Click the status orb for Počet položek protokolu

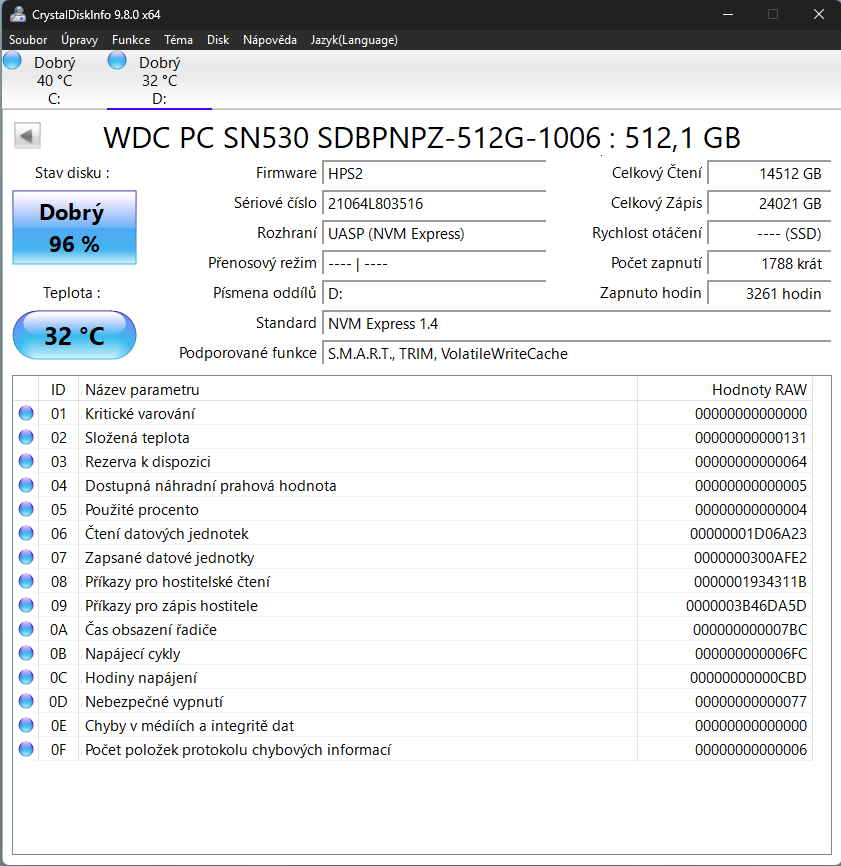pos(26,749)
